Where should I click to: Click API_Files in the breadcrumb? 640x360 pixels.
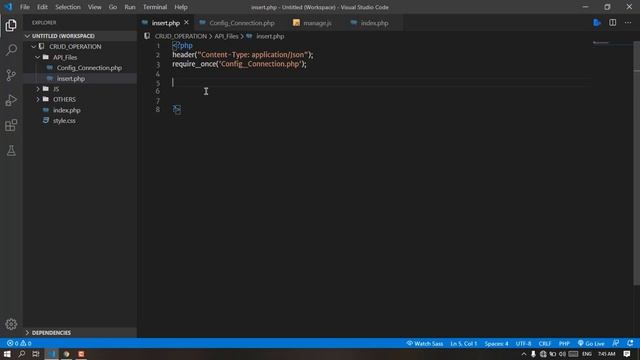[226, 36]
